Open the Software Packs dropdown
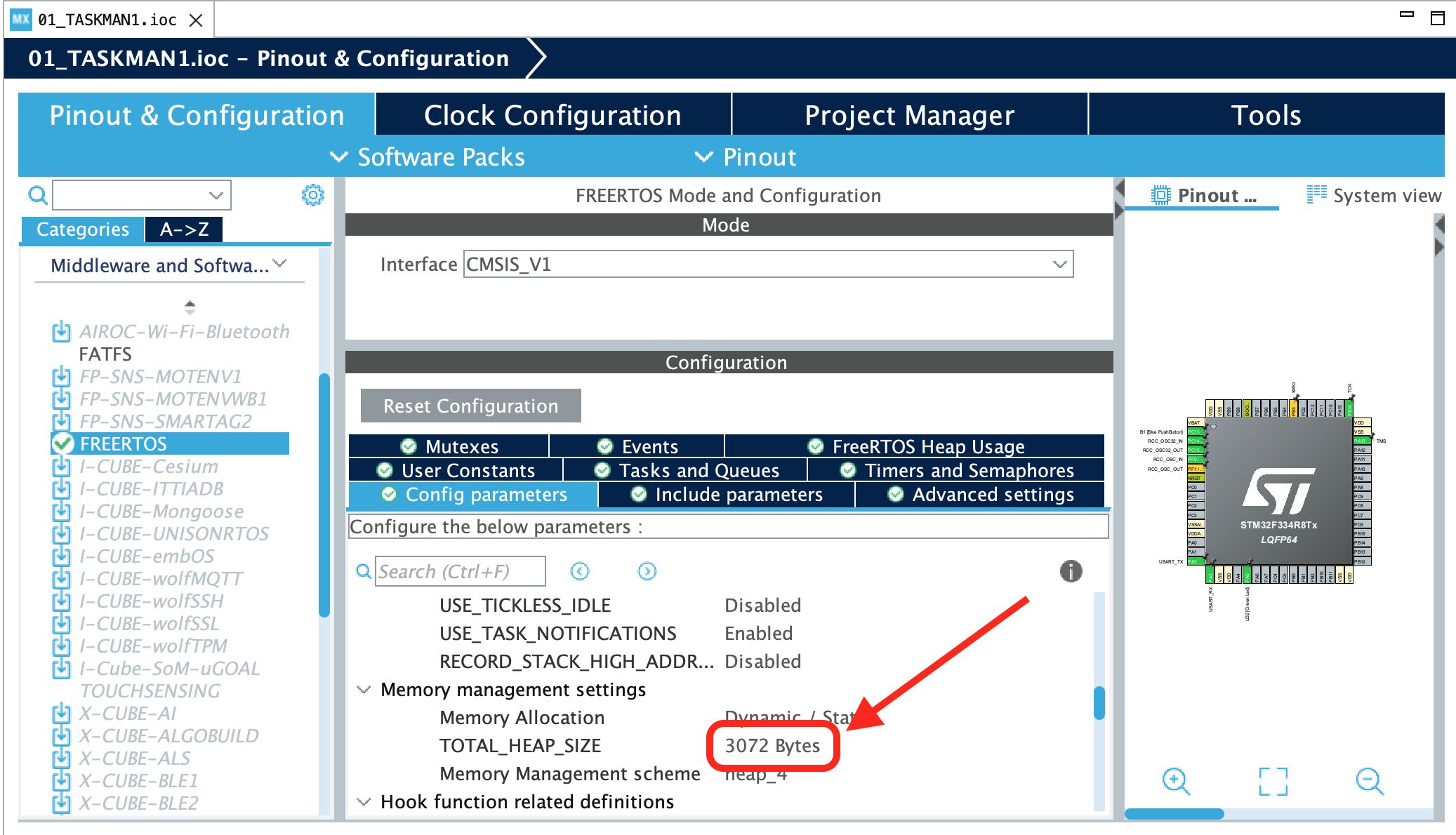This screenshot has width=1456, height=835. [x=428, y=156]
